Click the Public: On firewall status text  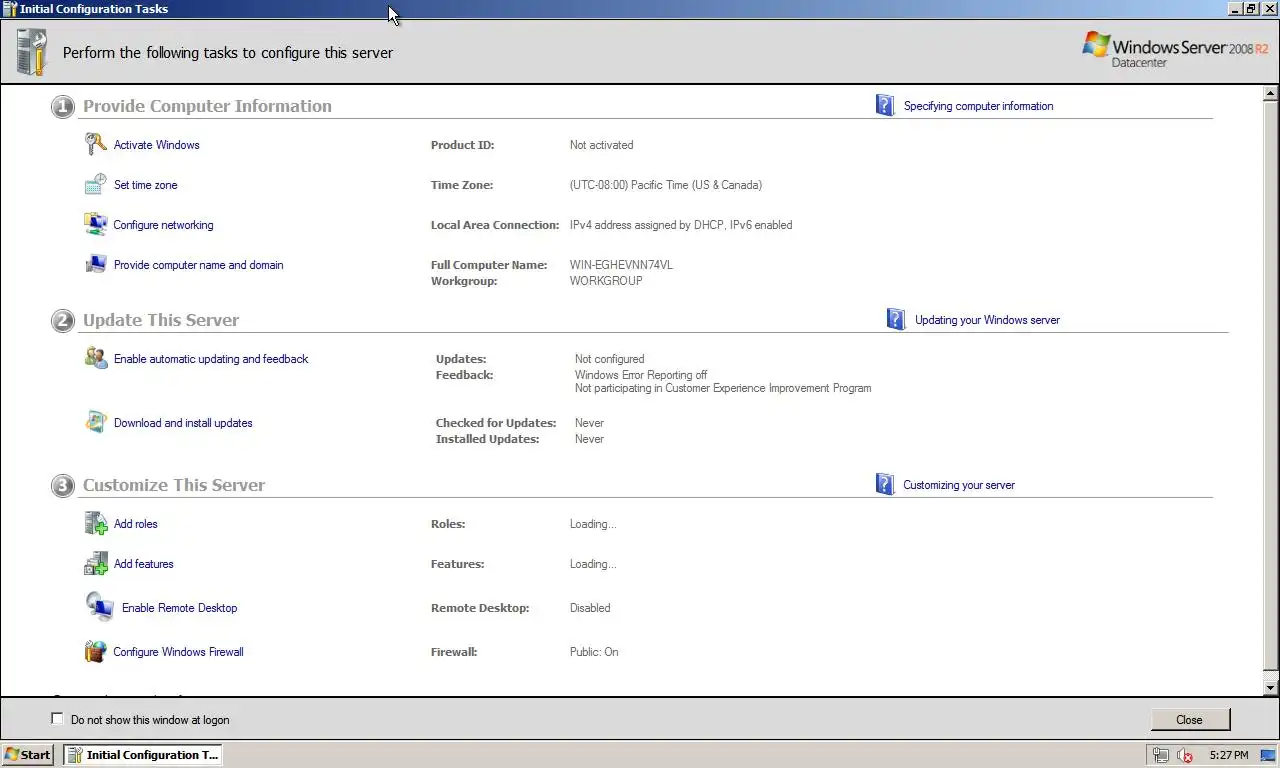(x=594, y=652)
